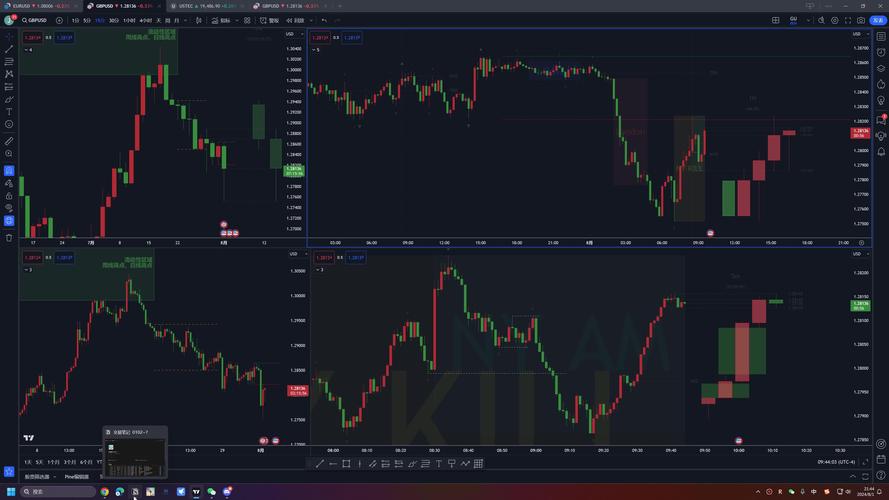This screenshot has width=889, height=500.
Task: Open the chart type candles selector
Action: click(198, 20)
